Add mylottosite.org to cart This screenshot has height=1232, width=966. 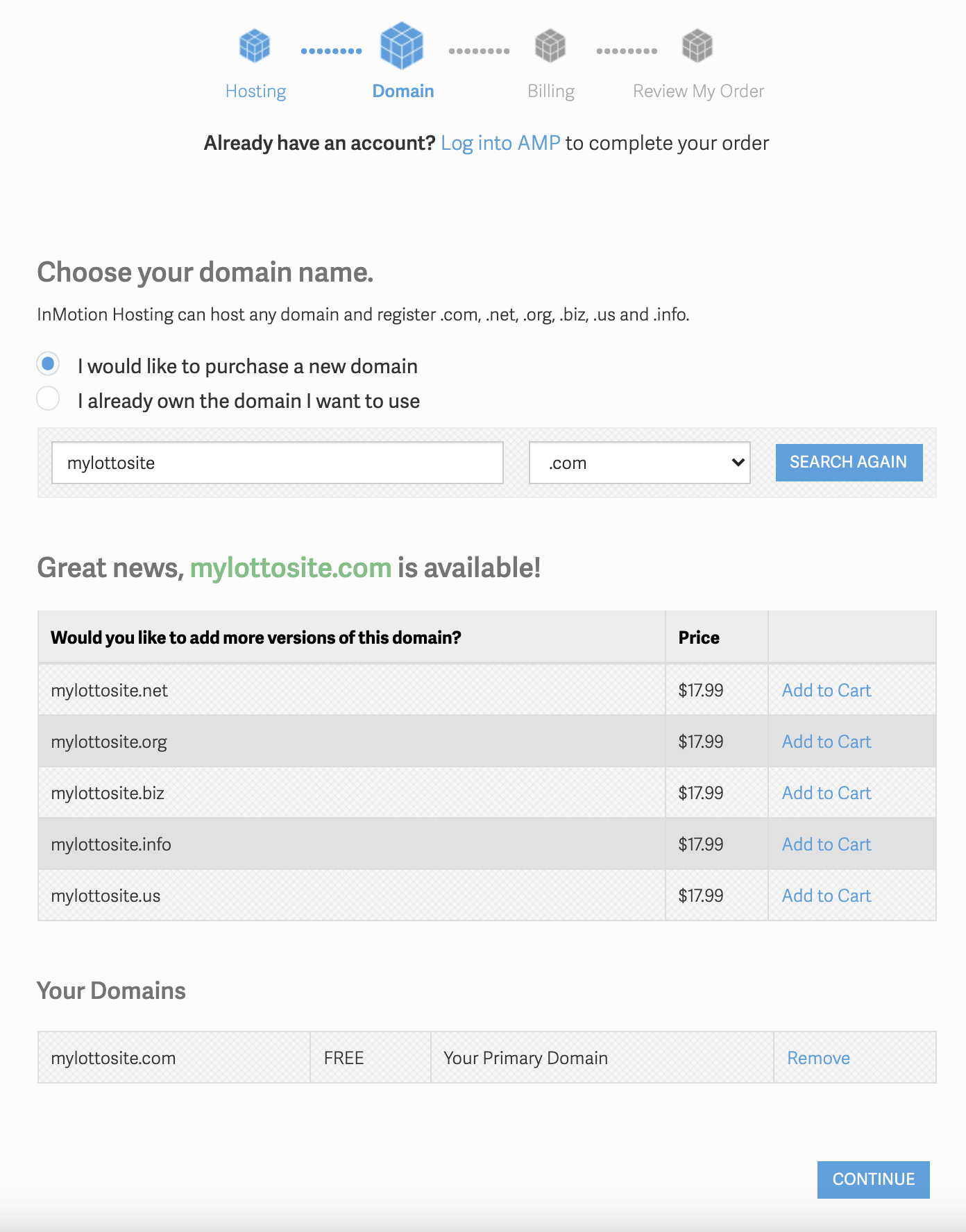click(826, 742)
